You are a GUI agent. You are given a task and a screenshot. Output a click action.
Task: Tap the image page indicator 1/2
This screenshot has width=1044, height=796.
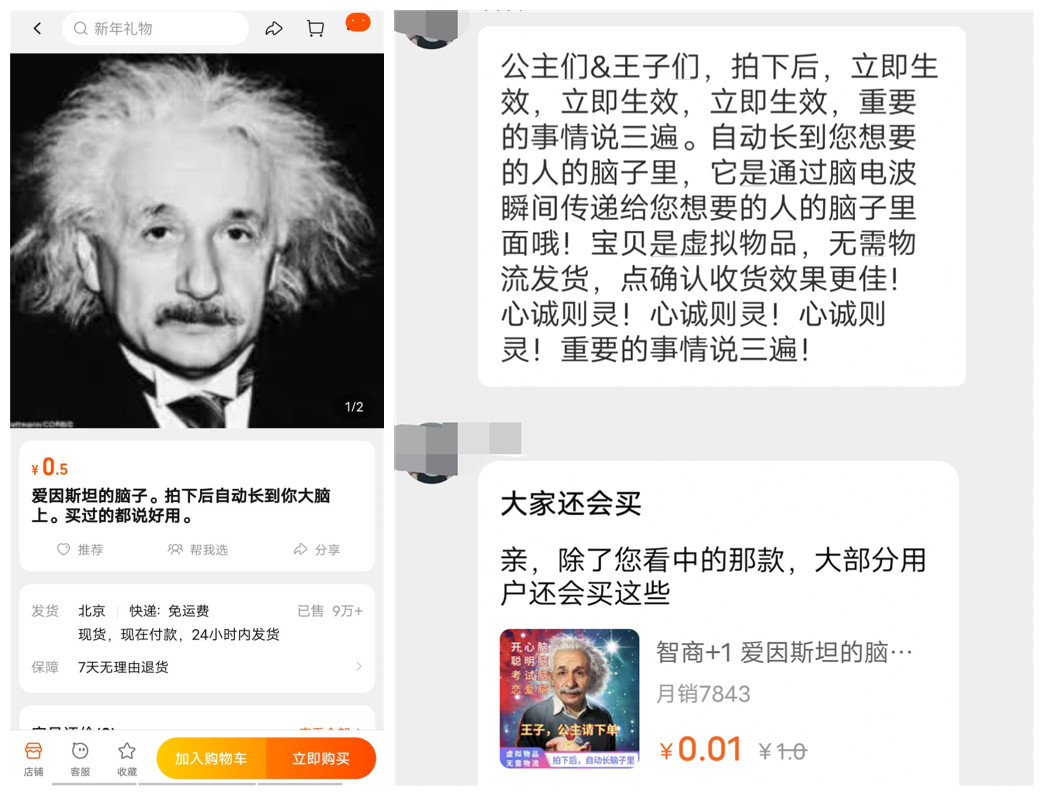pyautogui.click(x=354, y=407)
